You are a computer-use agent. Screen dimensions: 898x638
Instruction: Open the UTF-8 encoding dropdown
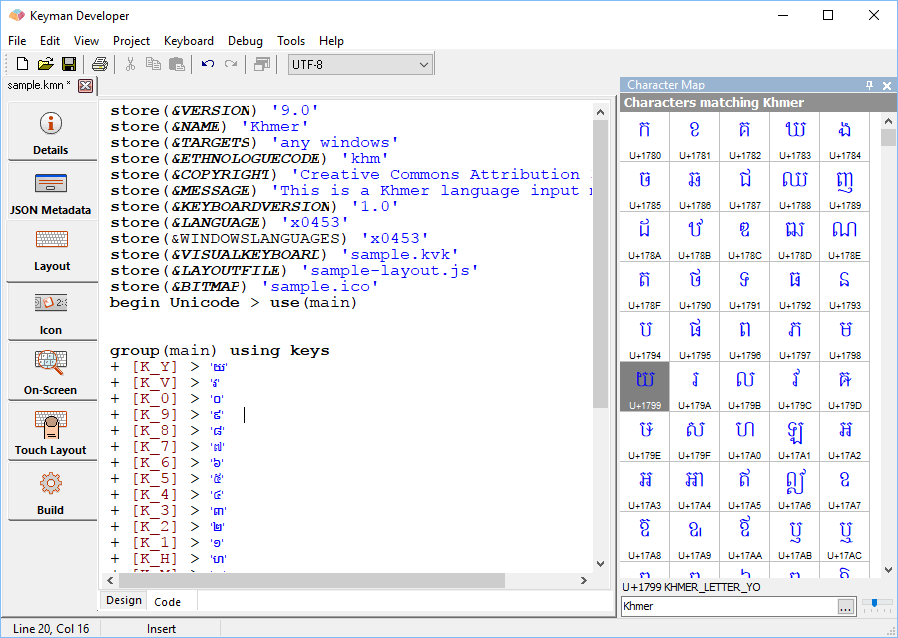tap(360, 65)
